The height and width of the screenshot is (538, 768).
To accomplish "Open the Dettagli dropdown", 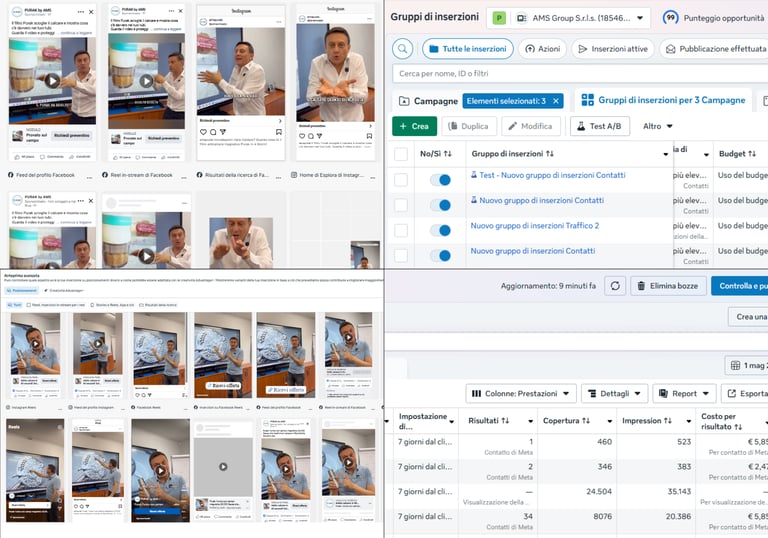I will 614,393.
